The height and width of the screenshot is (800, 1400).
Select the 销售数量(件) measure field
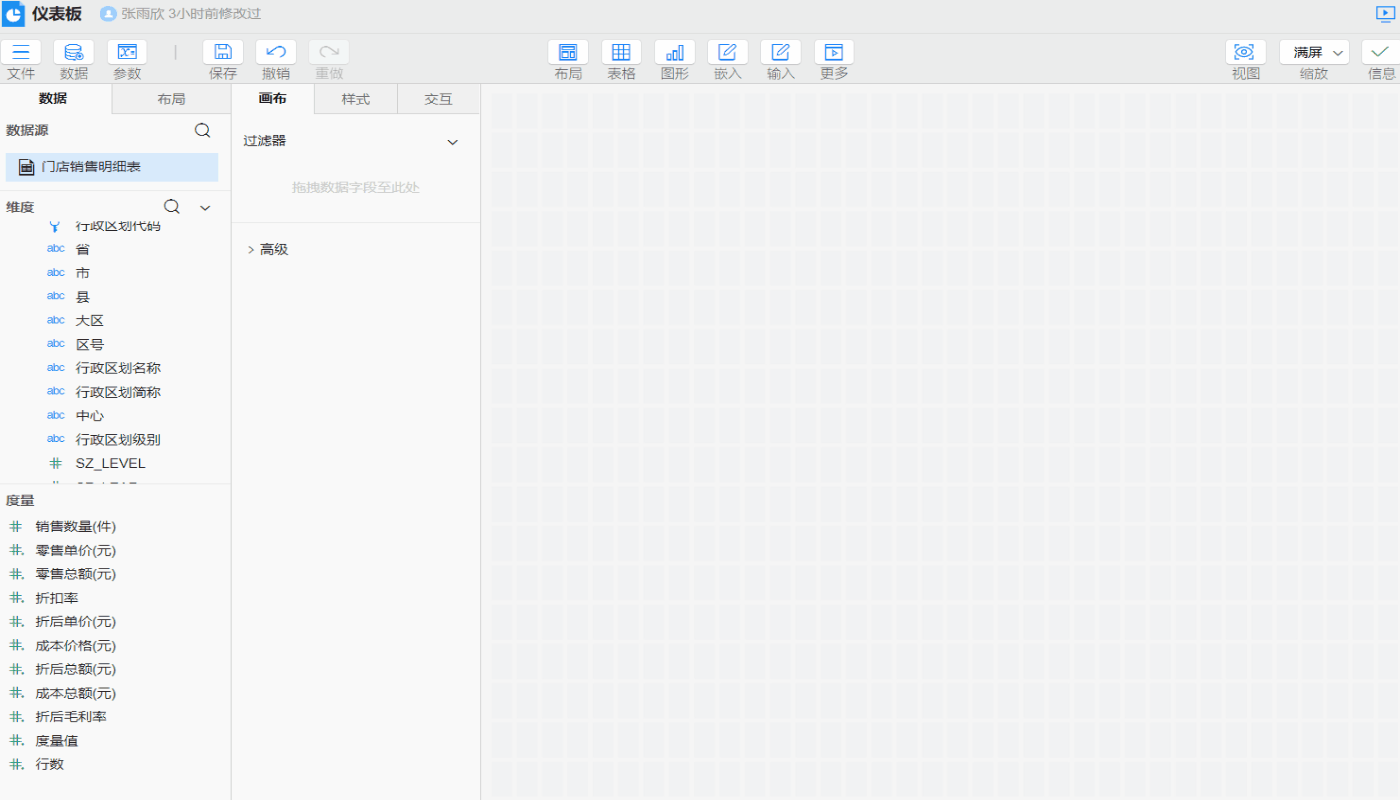76,527
